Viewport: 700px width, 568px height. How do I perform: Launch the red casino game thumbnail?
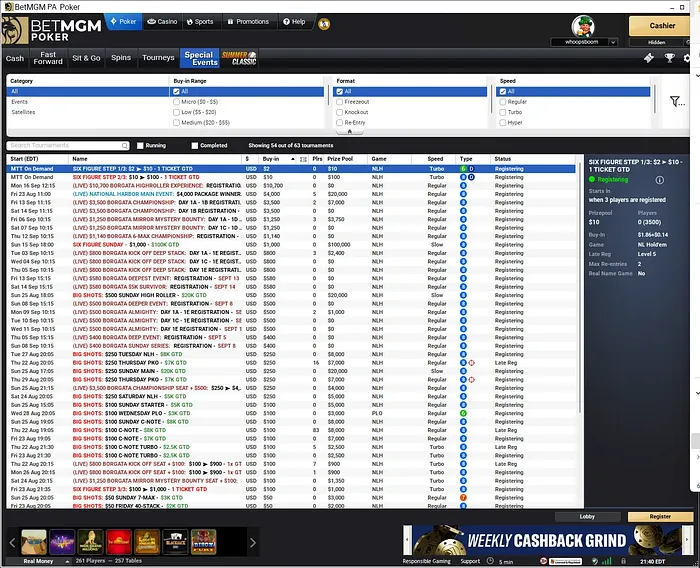[119, 542]
